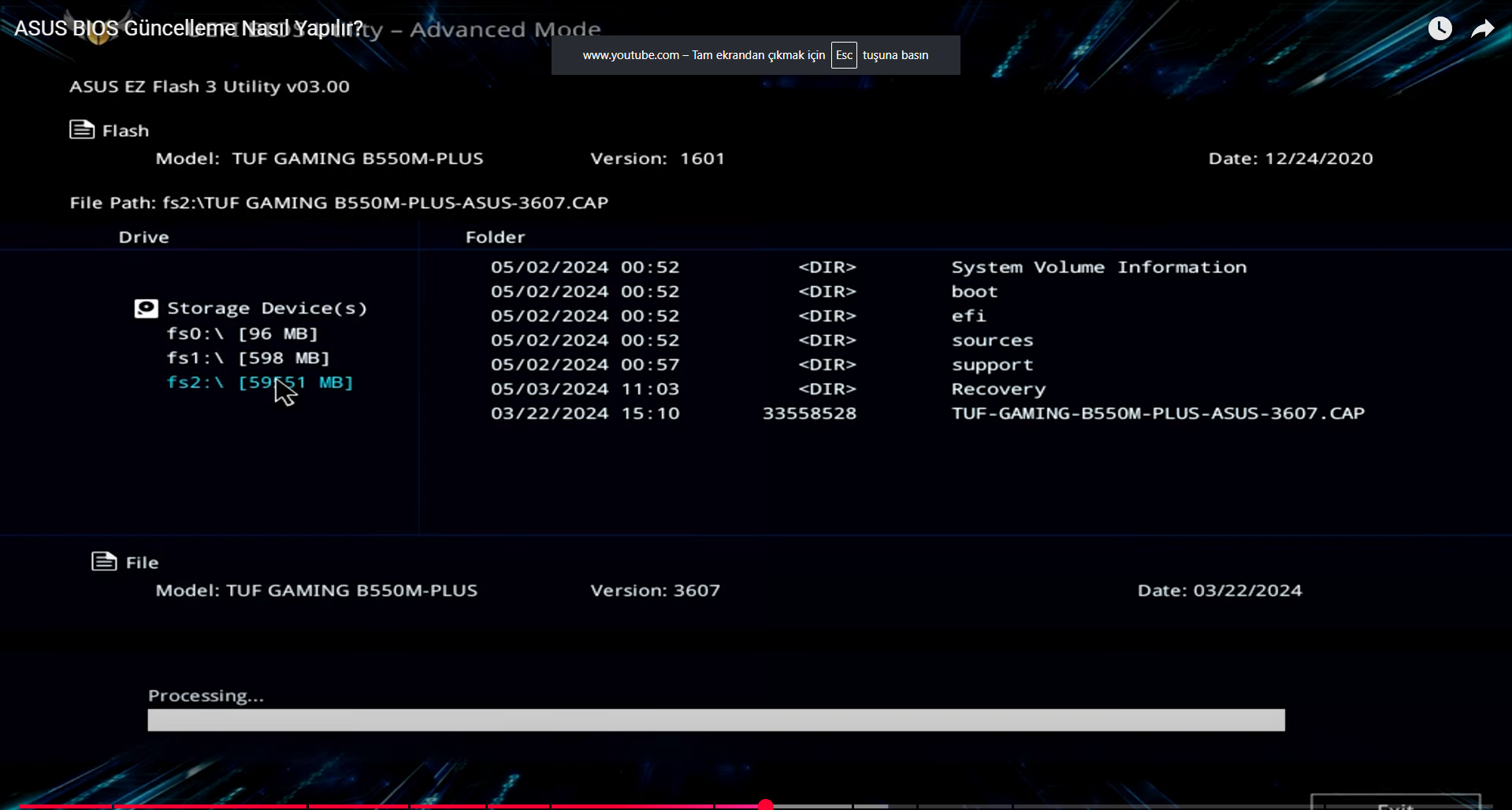
Task: Click the Flash Version: 1601 text
Action: click(657, 158)
